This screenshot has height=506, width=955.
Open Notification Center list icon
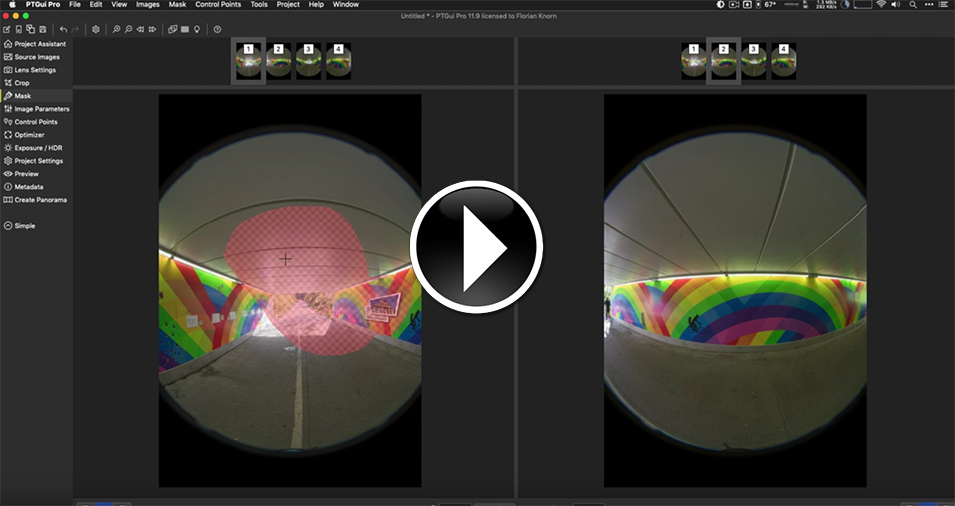tap(943, 4)
